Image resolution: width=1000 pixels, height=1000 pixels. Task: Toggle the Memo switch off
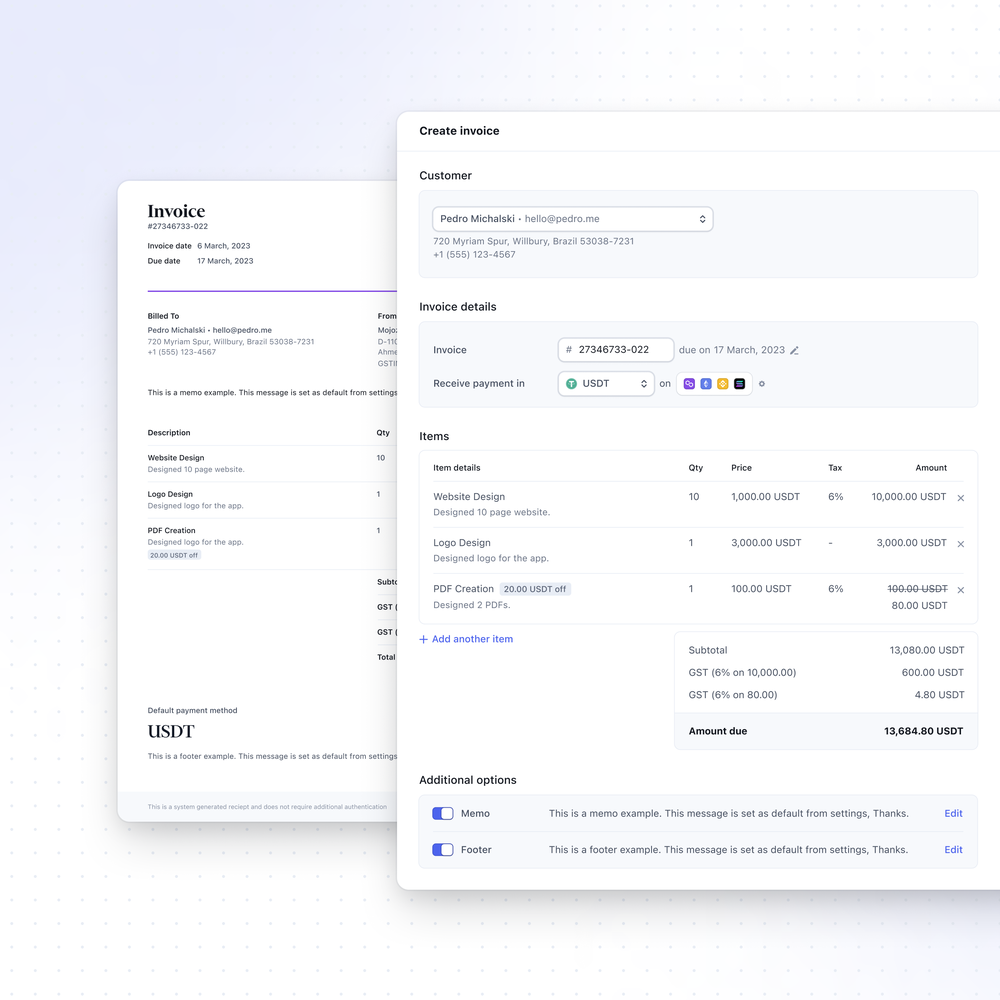[442, 813]
